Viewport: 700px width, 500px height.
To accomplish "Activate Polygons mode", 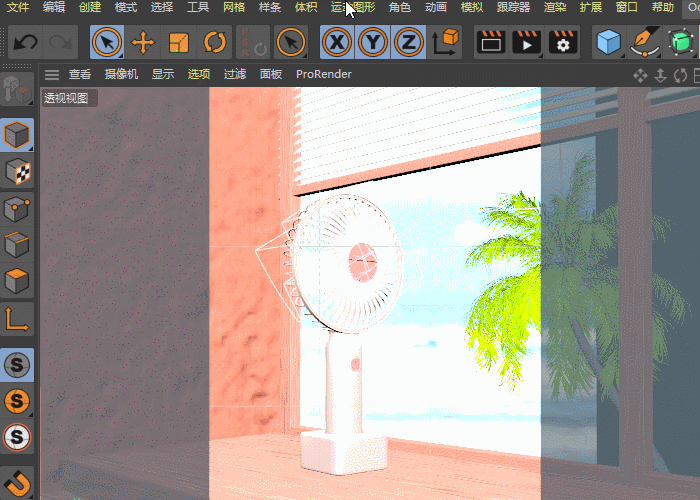I will [x=17, y=281].
